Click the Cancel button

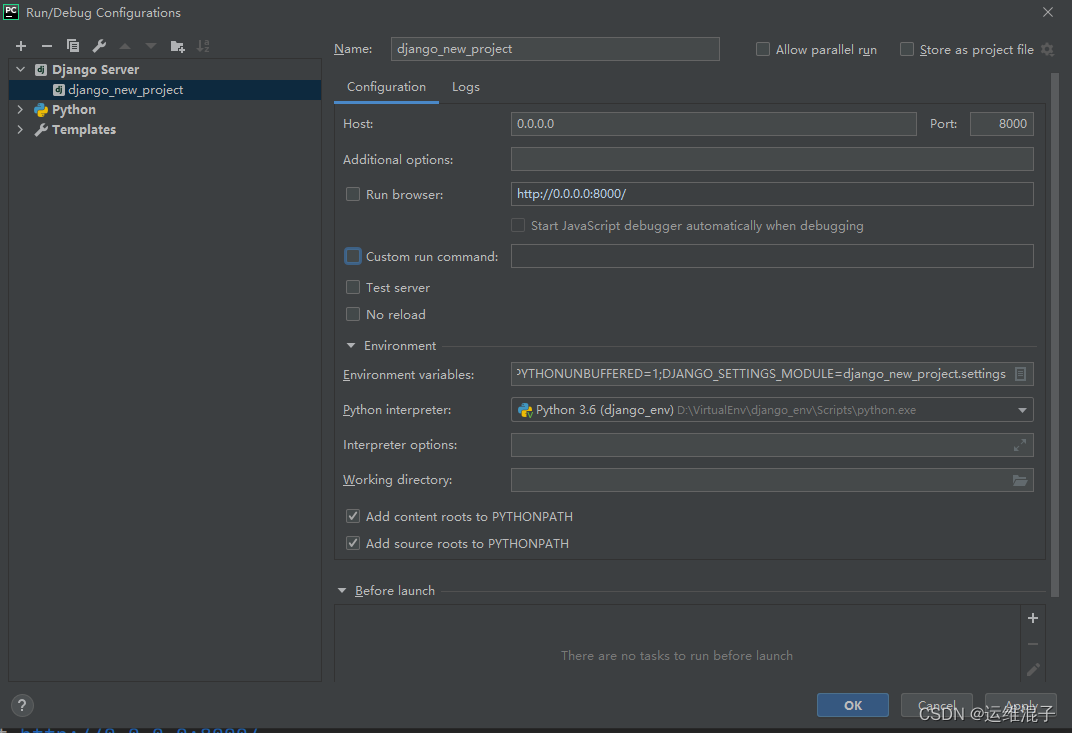(x=937, y=705)
